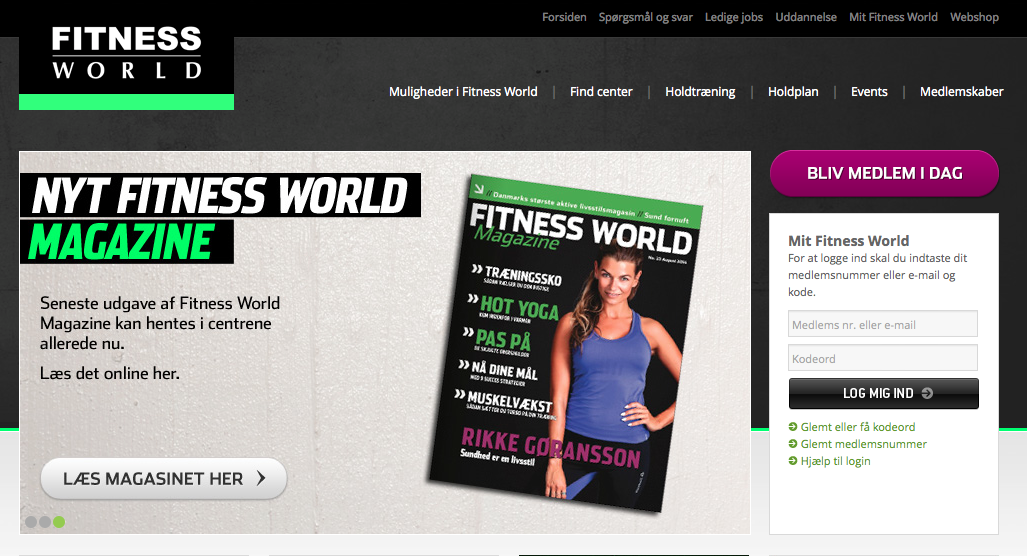Click the 'Nyt Fitness World' banner headline

(x=220, y=195)
